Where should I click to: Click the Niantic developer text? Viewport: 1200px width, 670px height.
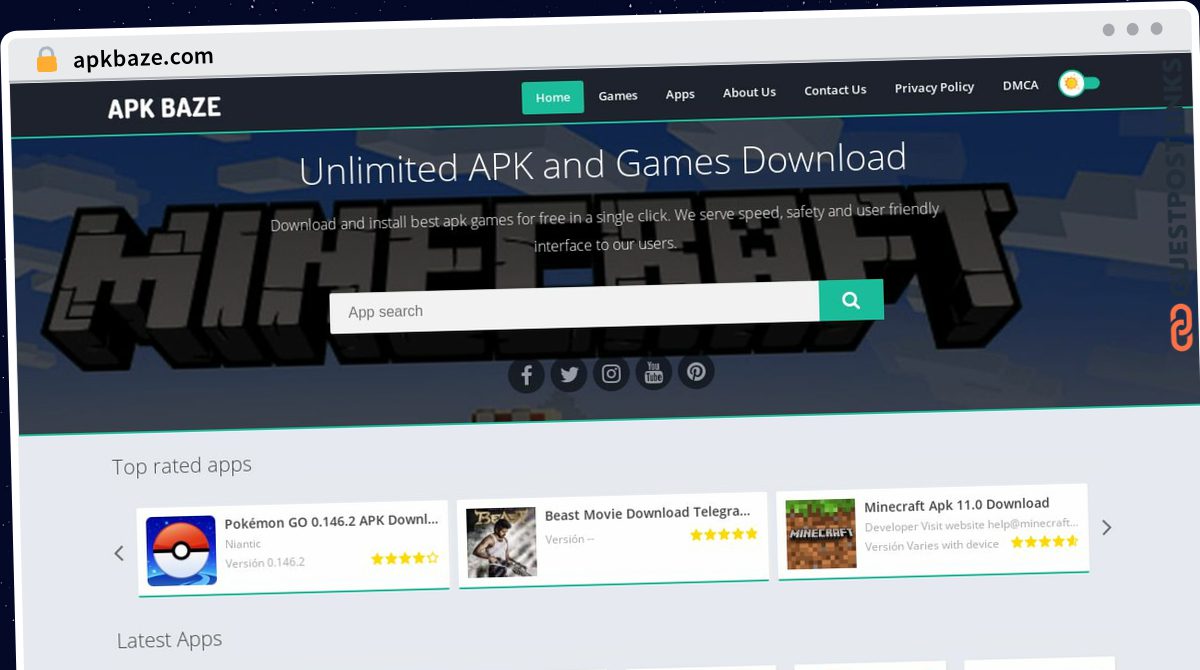tap(243, 544)
